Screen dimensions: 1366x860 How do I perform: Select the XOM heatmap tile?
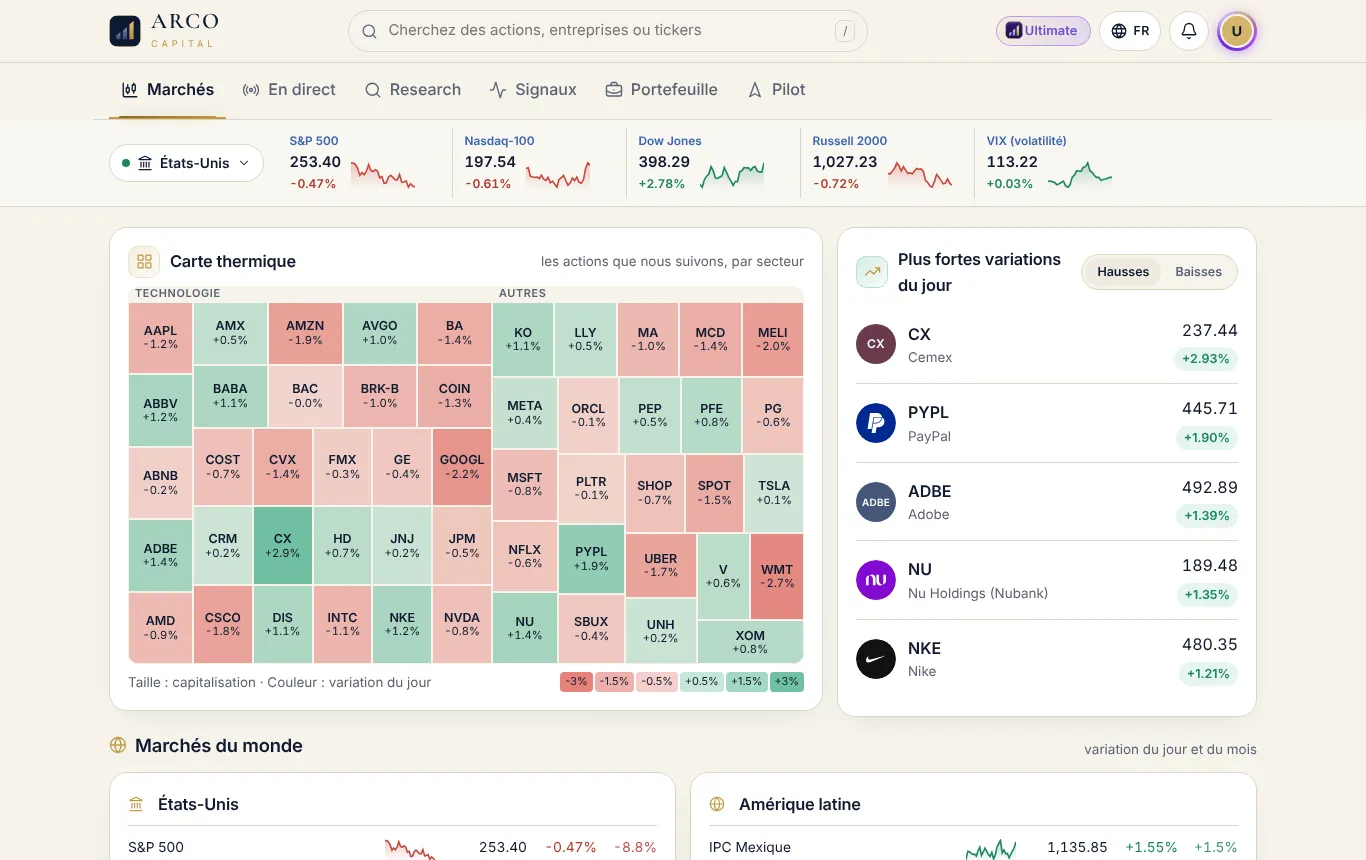(x=750, y=642)
